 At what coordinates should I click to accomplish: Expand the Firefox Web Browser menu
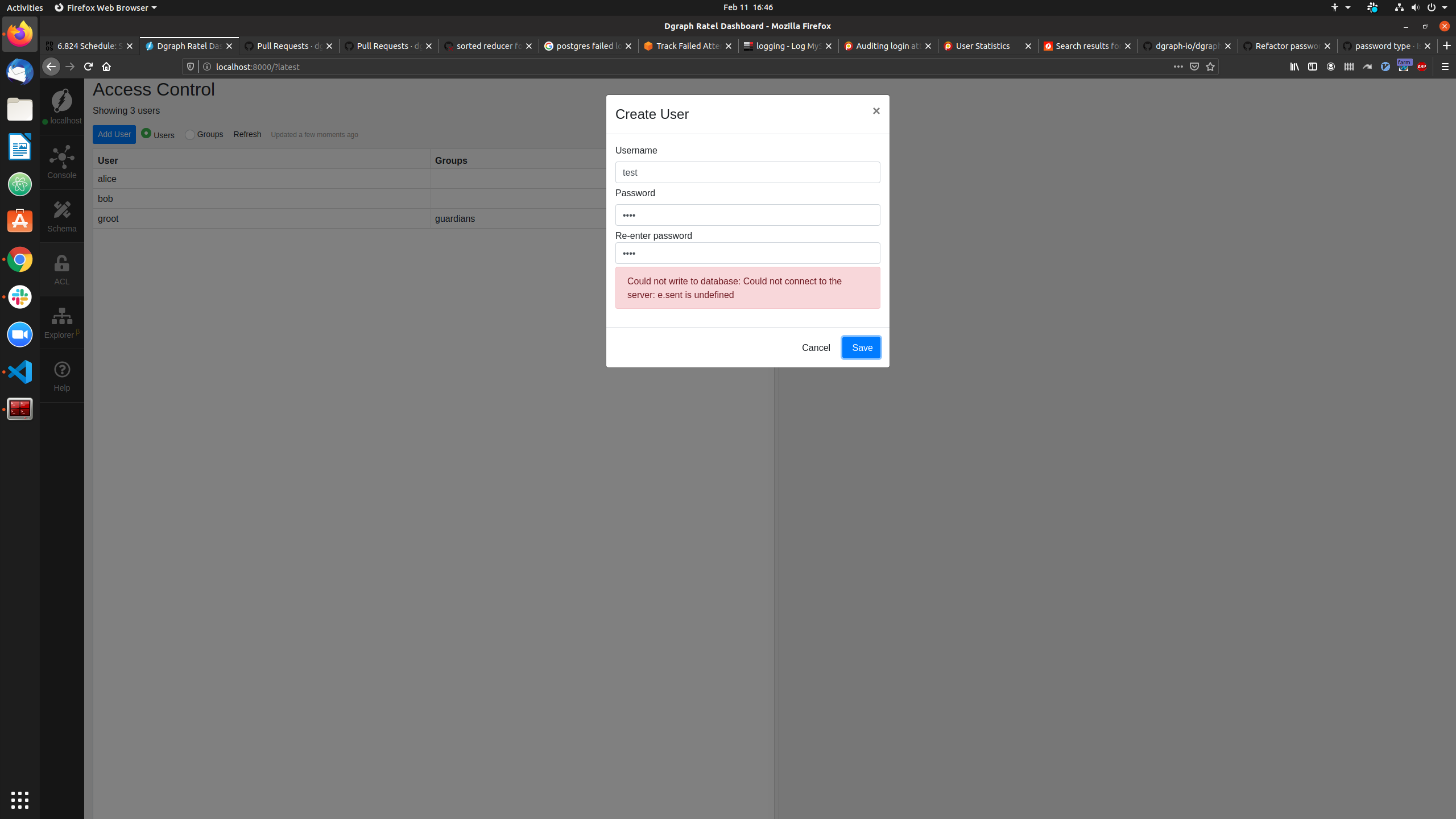(105, 7)
